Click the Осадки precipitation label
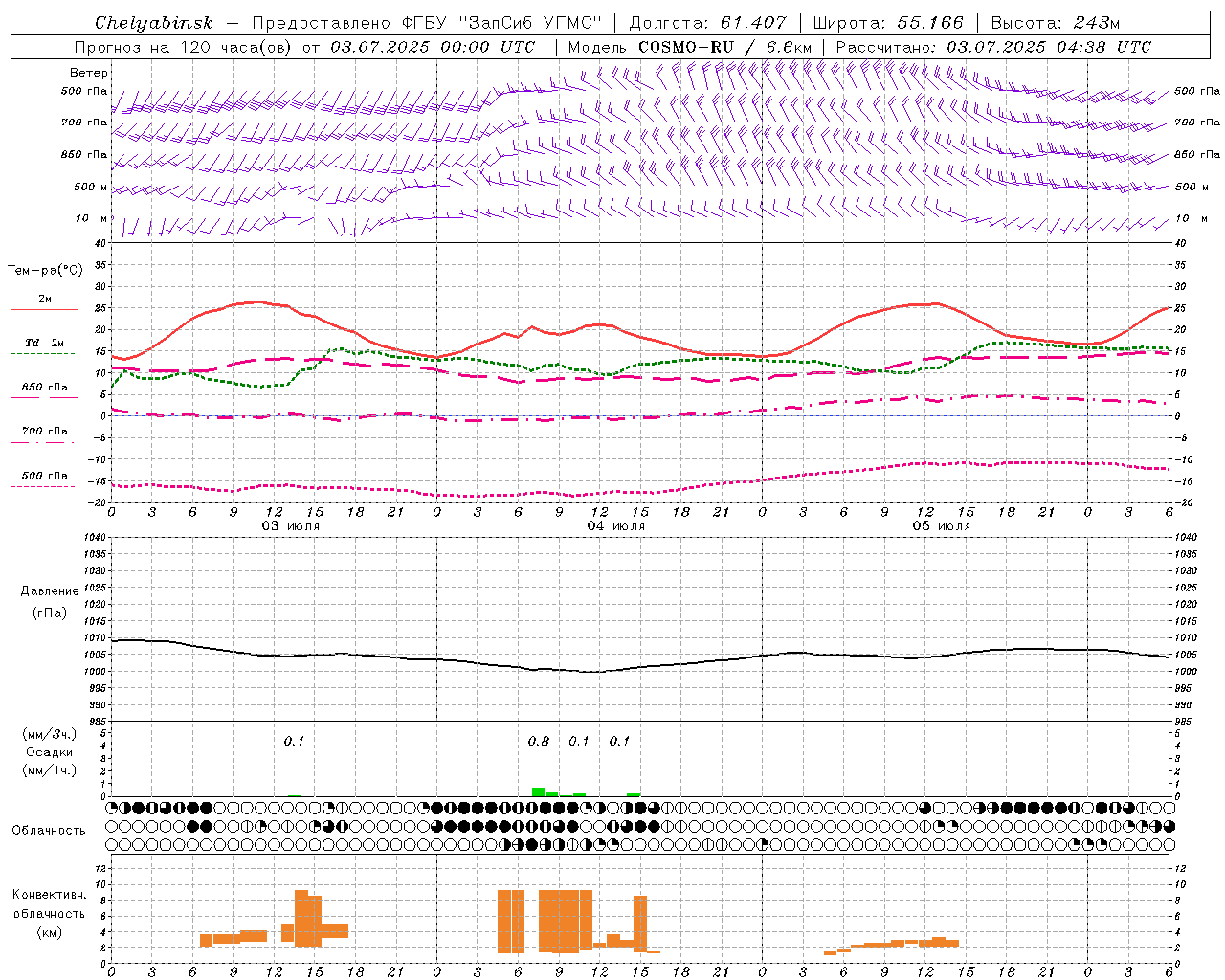The width and height of the screenshot is (1225, 980). point(50,752)
